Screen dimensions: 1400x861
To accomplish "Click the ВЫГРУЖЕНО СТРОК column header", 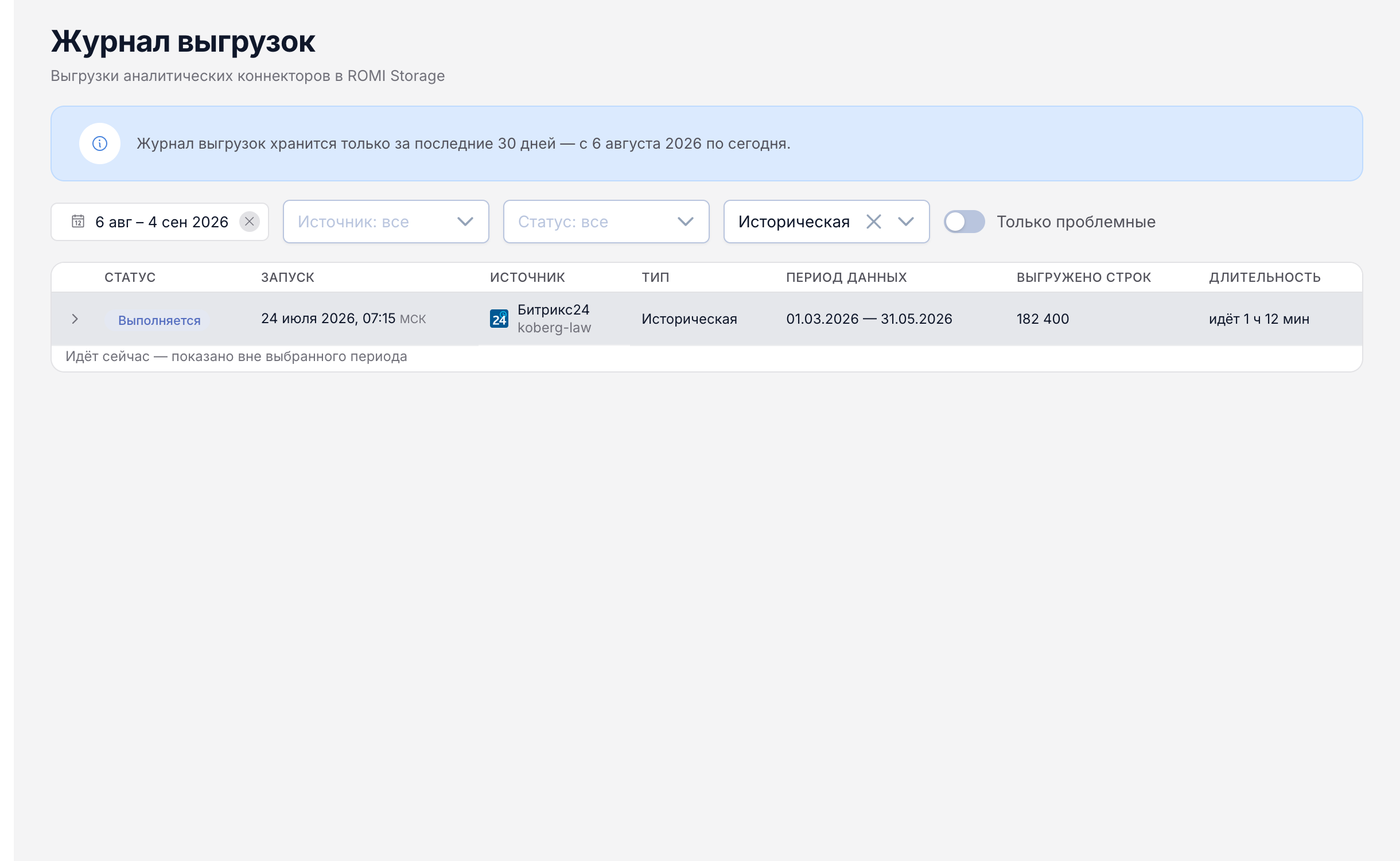I will pyautogui.click(x=1084, y=277).
